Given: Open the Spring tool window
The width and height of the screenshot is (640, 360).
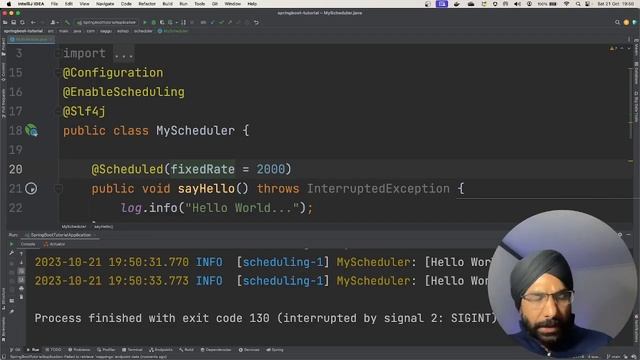Looking at the screenshot, I should tap(275, 350).
